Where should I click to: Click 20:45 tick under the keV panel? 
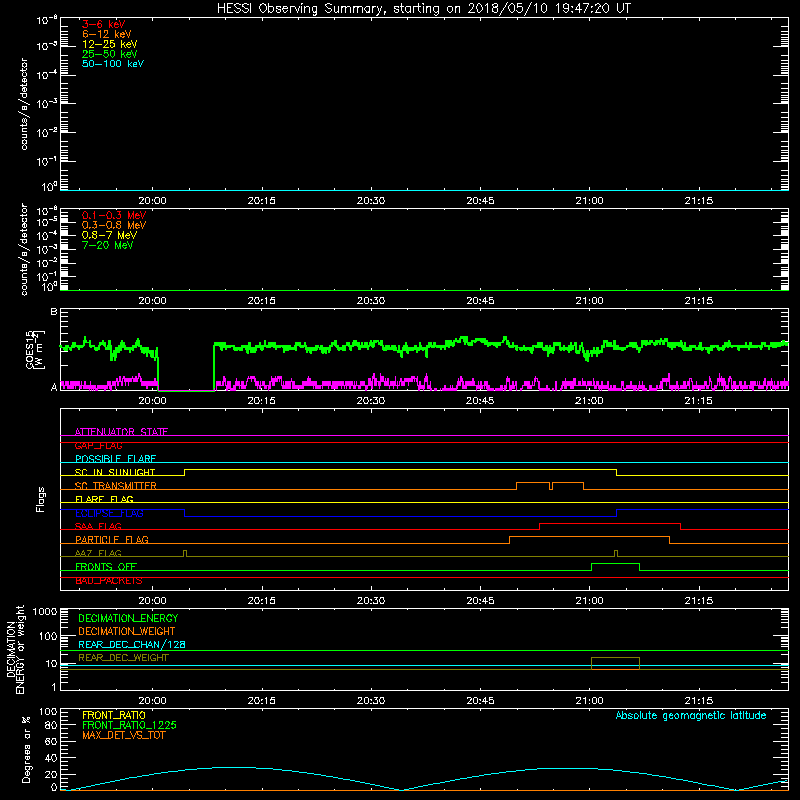(x=480, y=201)
